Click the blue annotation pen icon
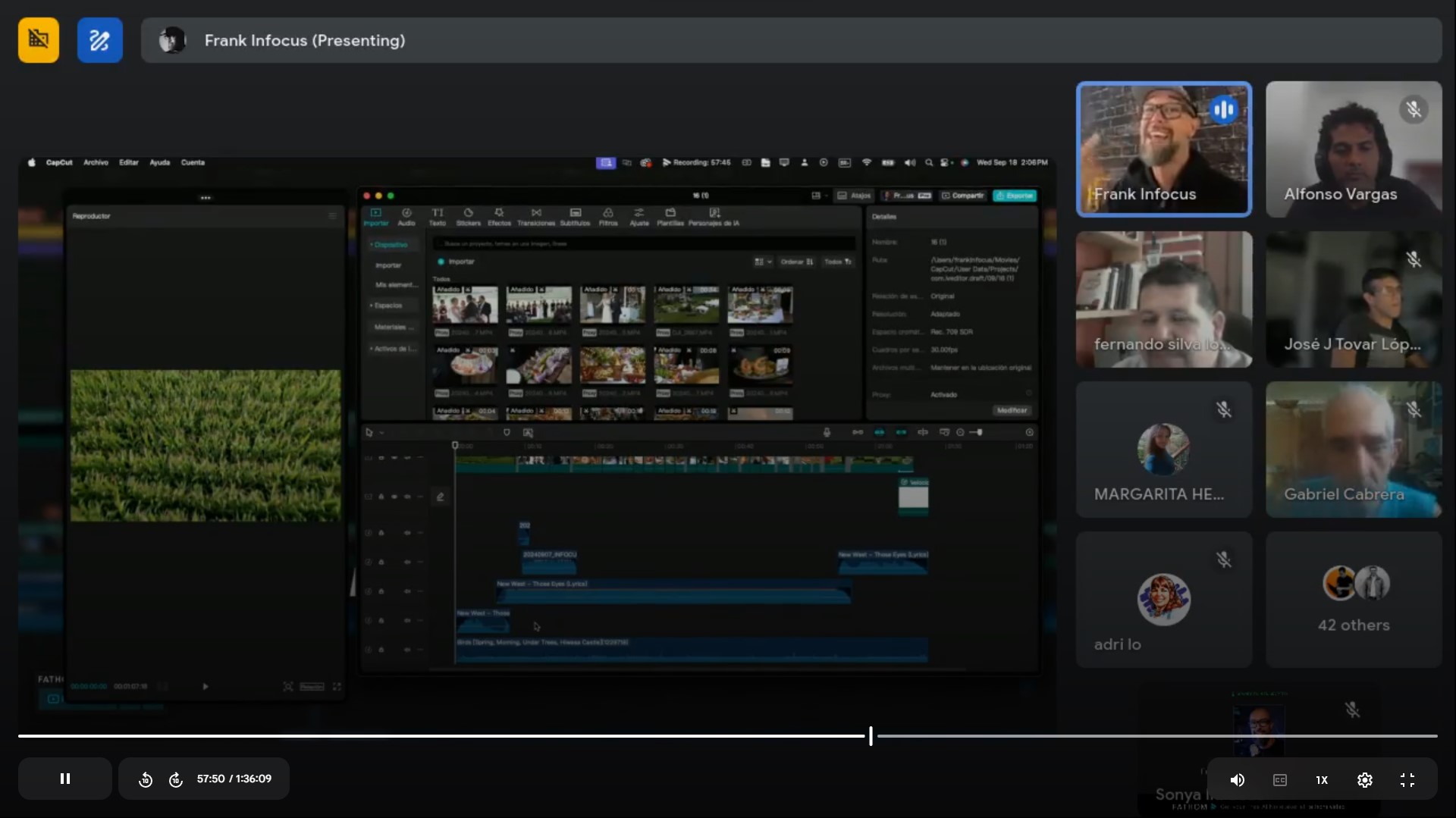 pyautogui.click(x=99, y=39)
